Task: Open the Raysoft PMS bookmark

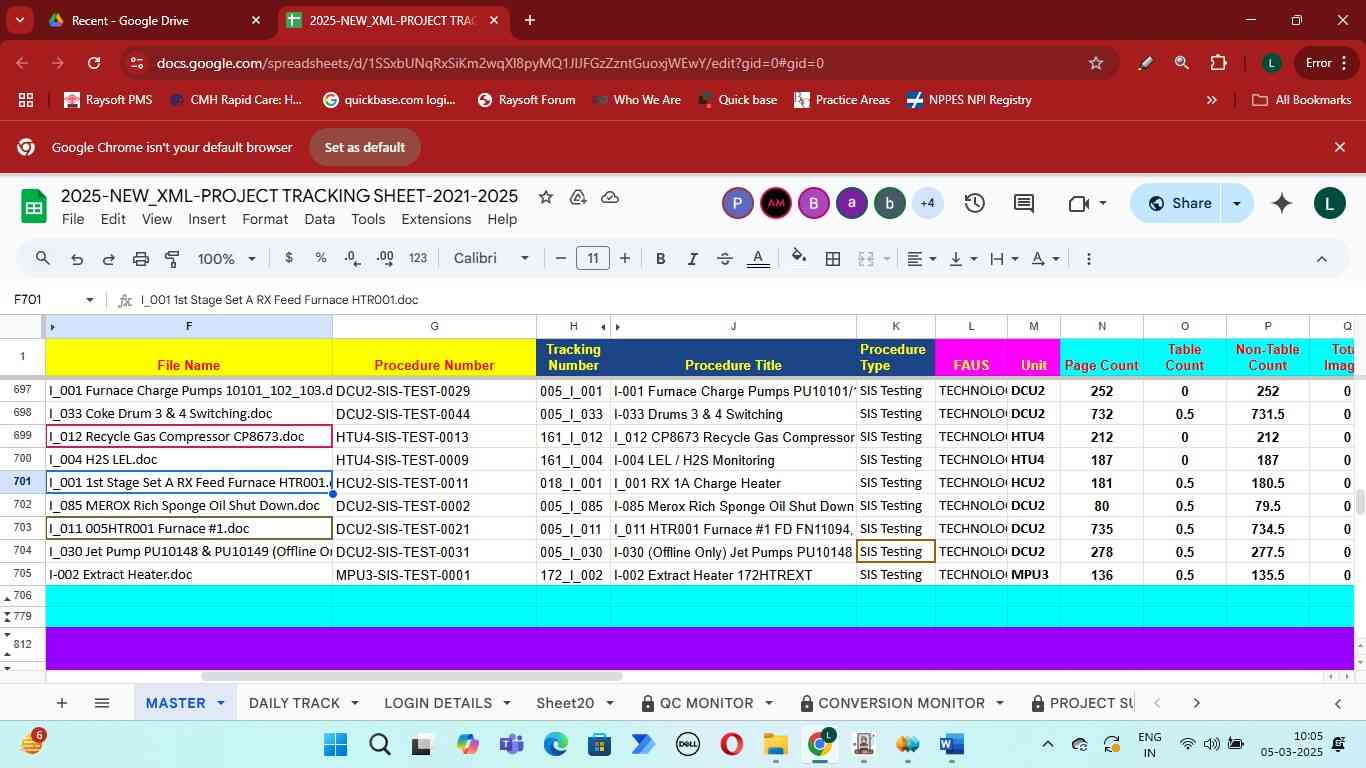Action: [x=108, y=100]
